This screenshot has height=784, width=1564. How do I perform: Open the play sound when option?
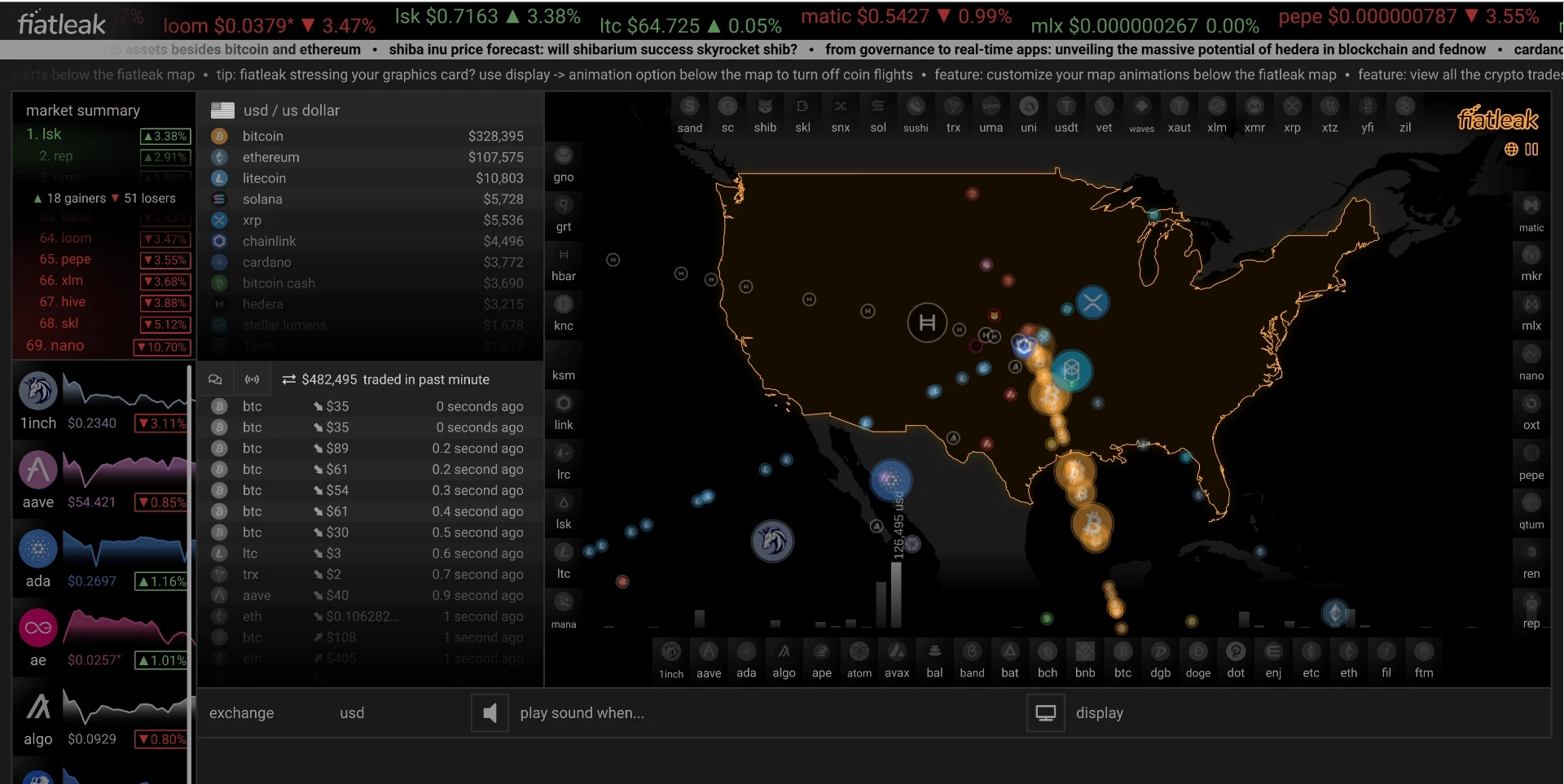(x=582, y=713)
